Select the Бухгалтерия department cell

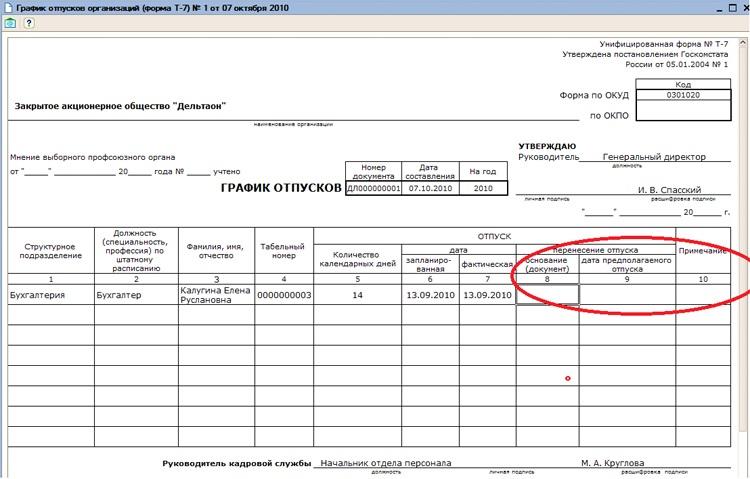[50, 295]
